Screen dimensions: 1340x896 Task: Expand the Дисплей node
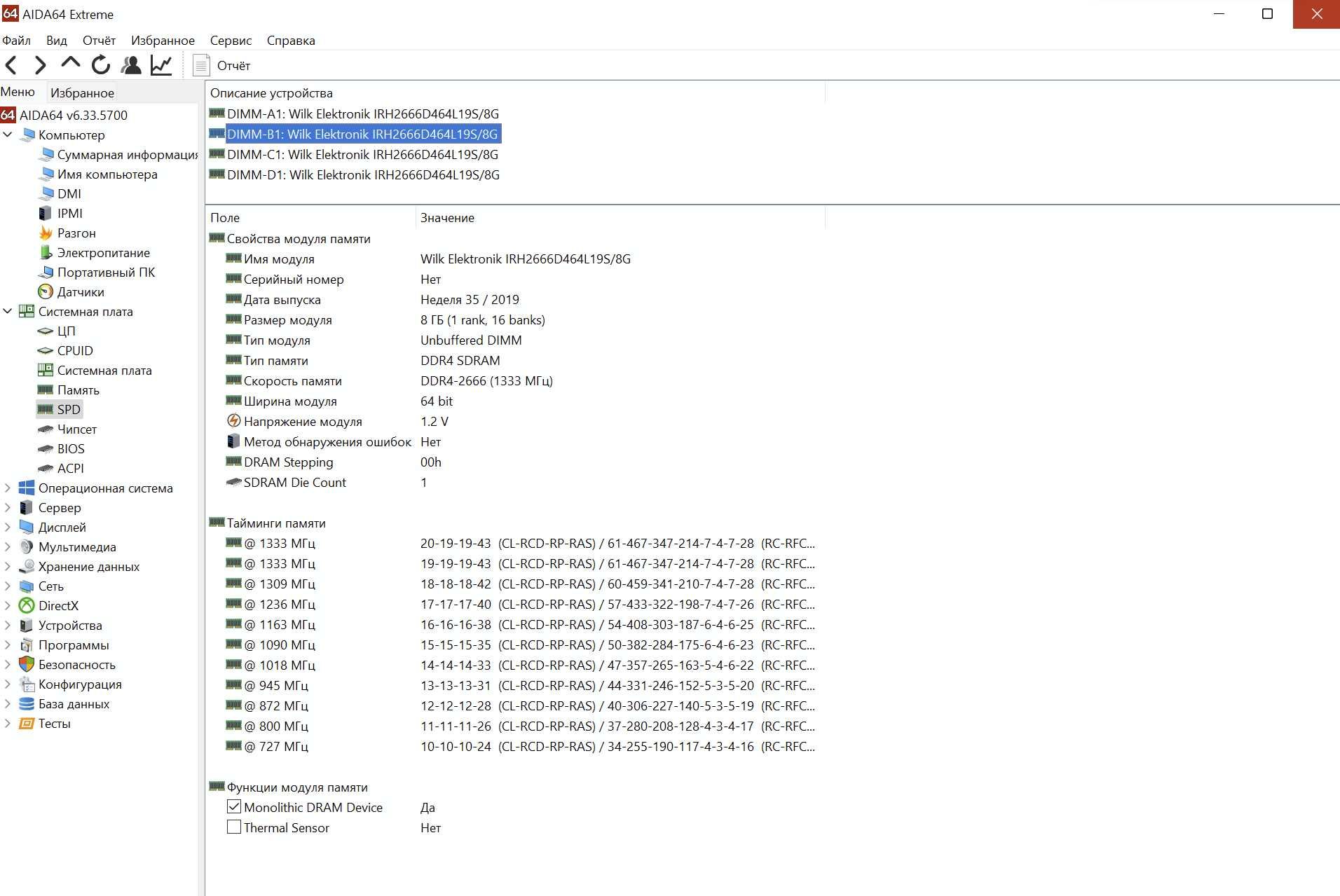coord(8,527)
